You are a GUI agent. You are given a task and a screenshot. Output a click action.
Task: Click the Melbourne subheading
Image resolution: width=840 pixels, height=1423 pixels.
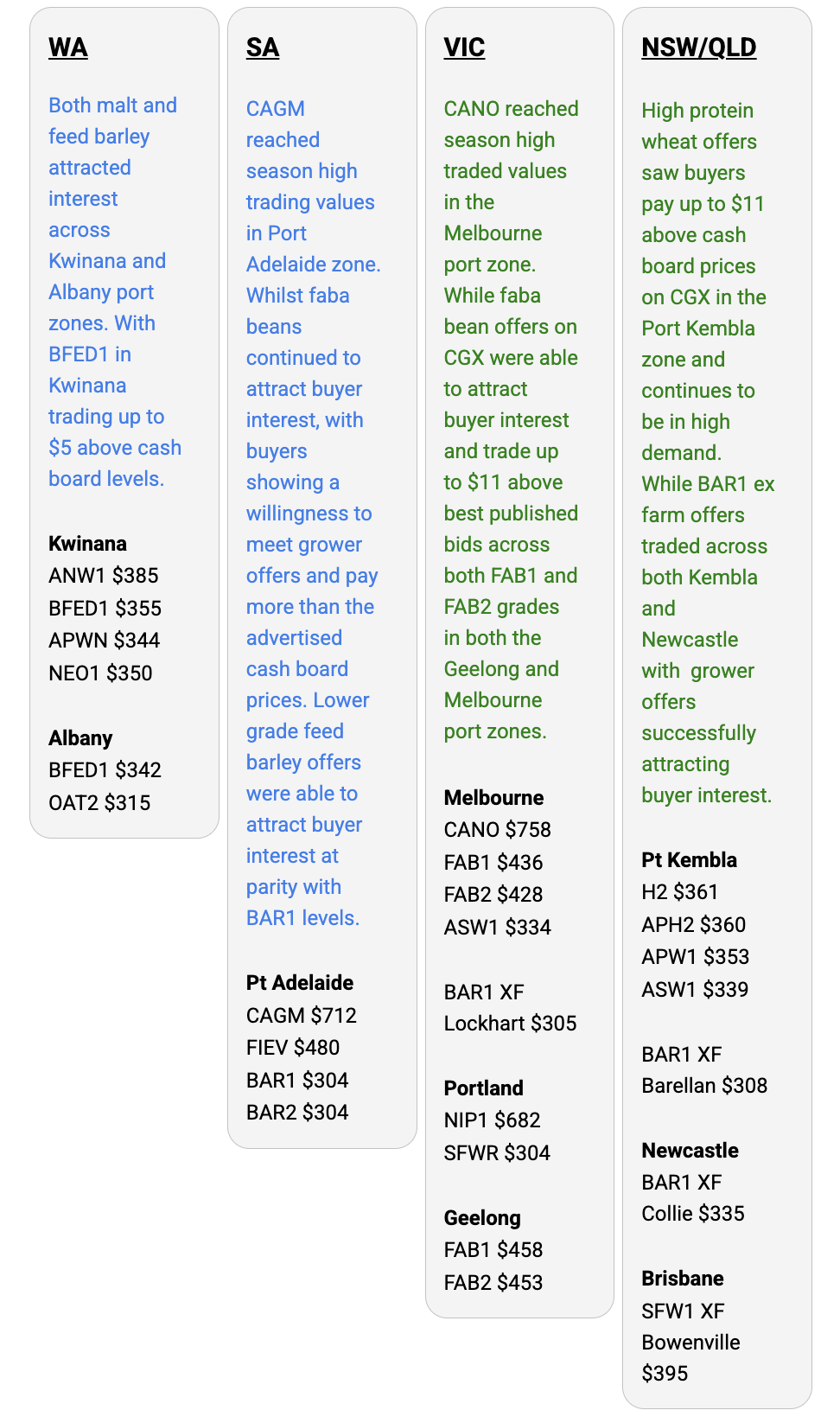tap(493, 798)
